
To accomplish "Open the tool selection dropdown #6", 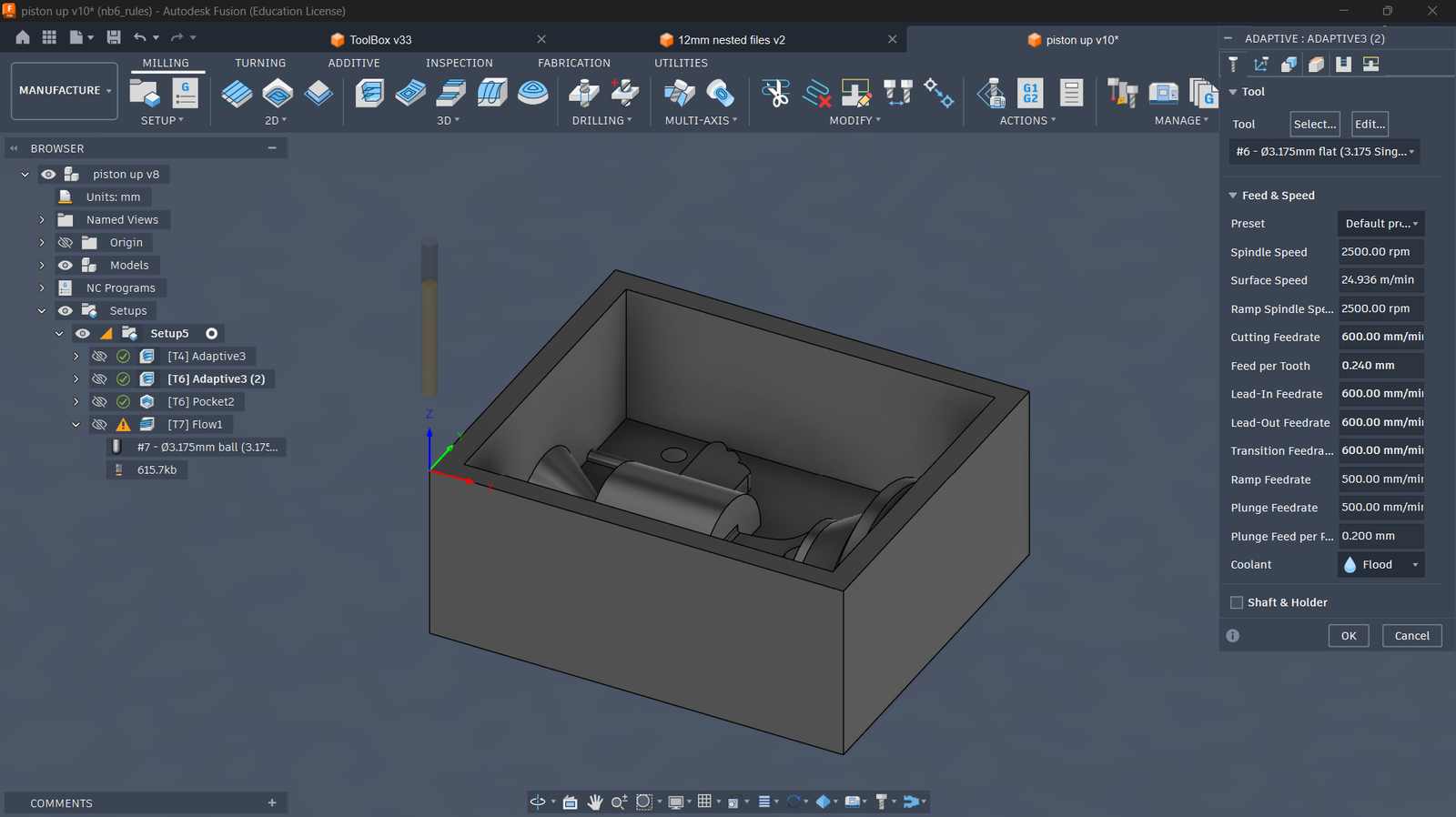I will point(1324,152).
